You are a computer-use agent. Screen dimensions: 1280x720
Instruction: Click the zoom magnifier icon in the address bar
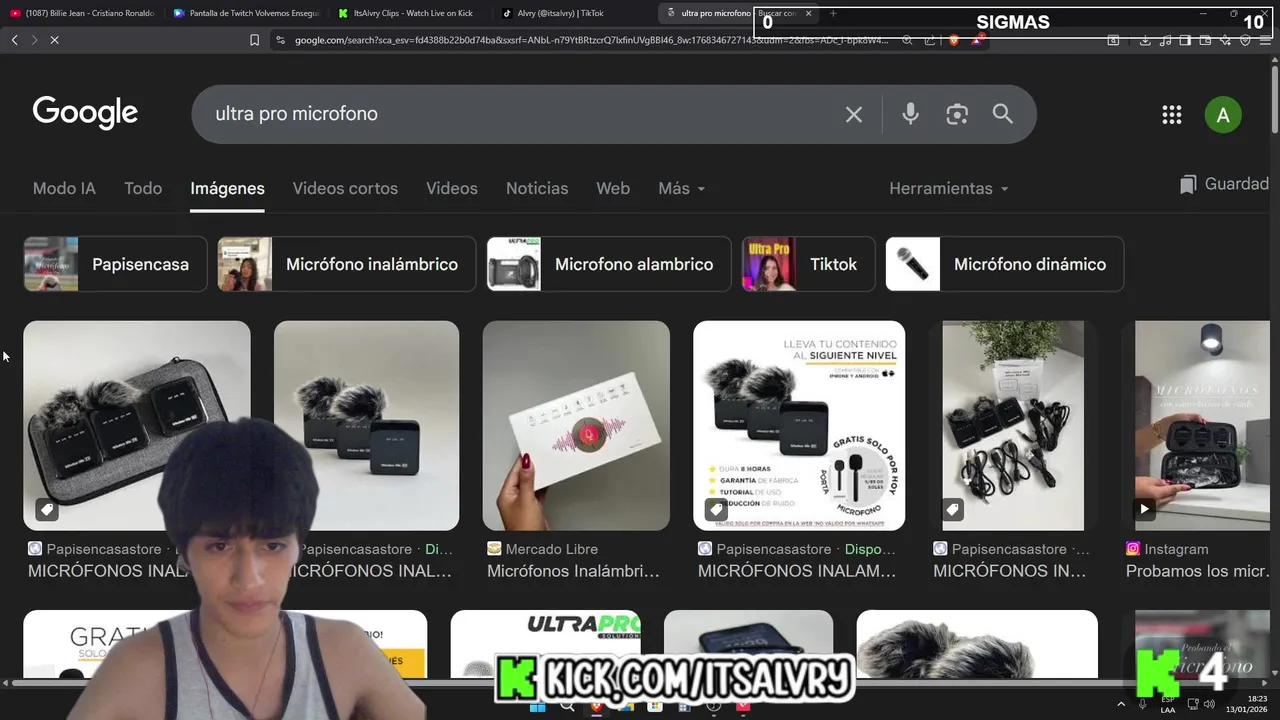907,40
